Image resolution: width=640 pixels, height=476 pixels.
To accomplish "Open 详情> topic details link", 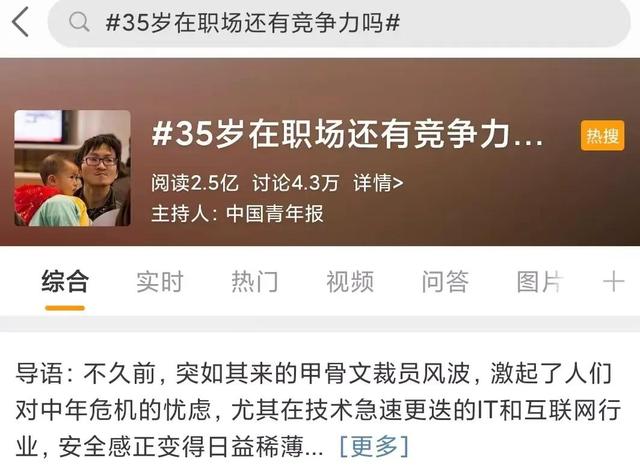I will tap(378, 183).
